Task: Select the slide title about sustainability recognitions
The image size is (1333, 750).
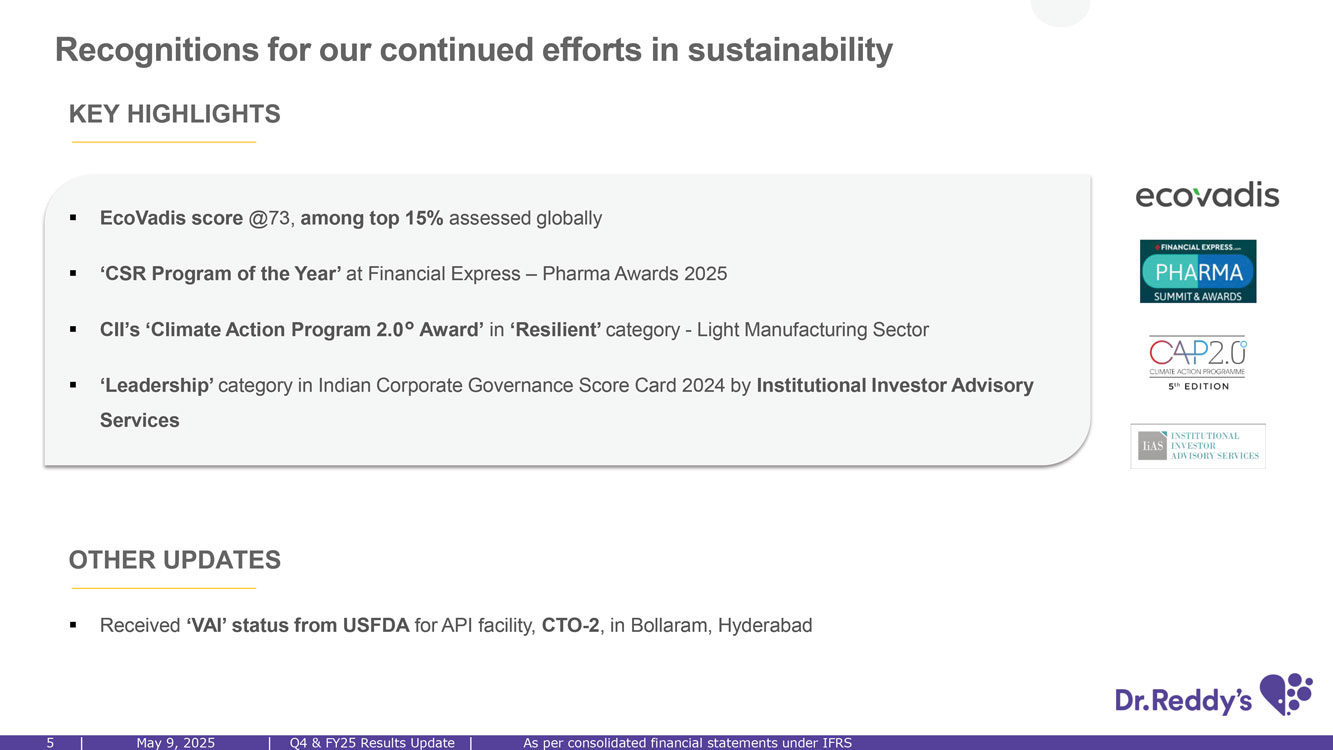Action: 473,49
